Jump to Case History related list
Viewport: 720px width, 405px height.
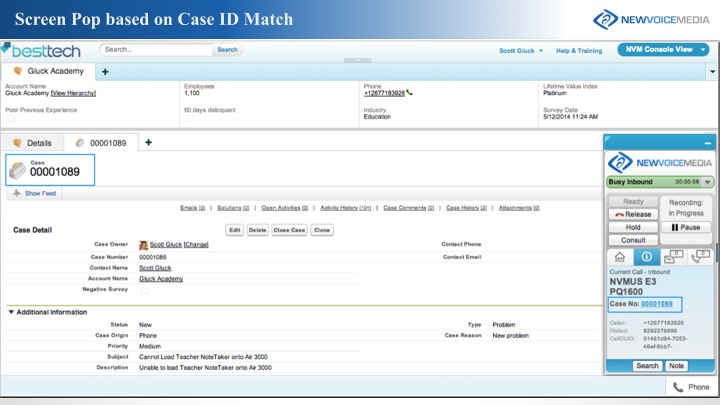(x=467, y=208)
